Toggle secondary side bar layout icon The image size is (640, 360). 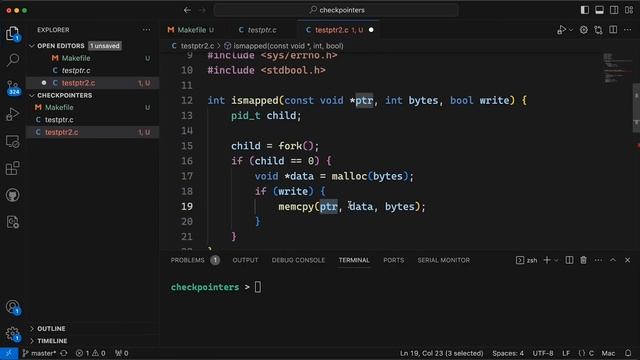pyautogui.click(x=614, y=10)
